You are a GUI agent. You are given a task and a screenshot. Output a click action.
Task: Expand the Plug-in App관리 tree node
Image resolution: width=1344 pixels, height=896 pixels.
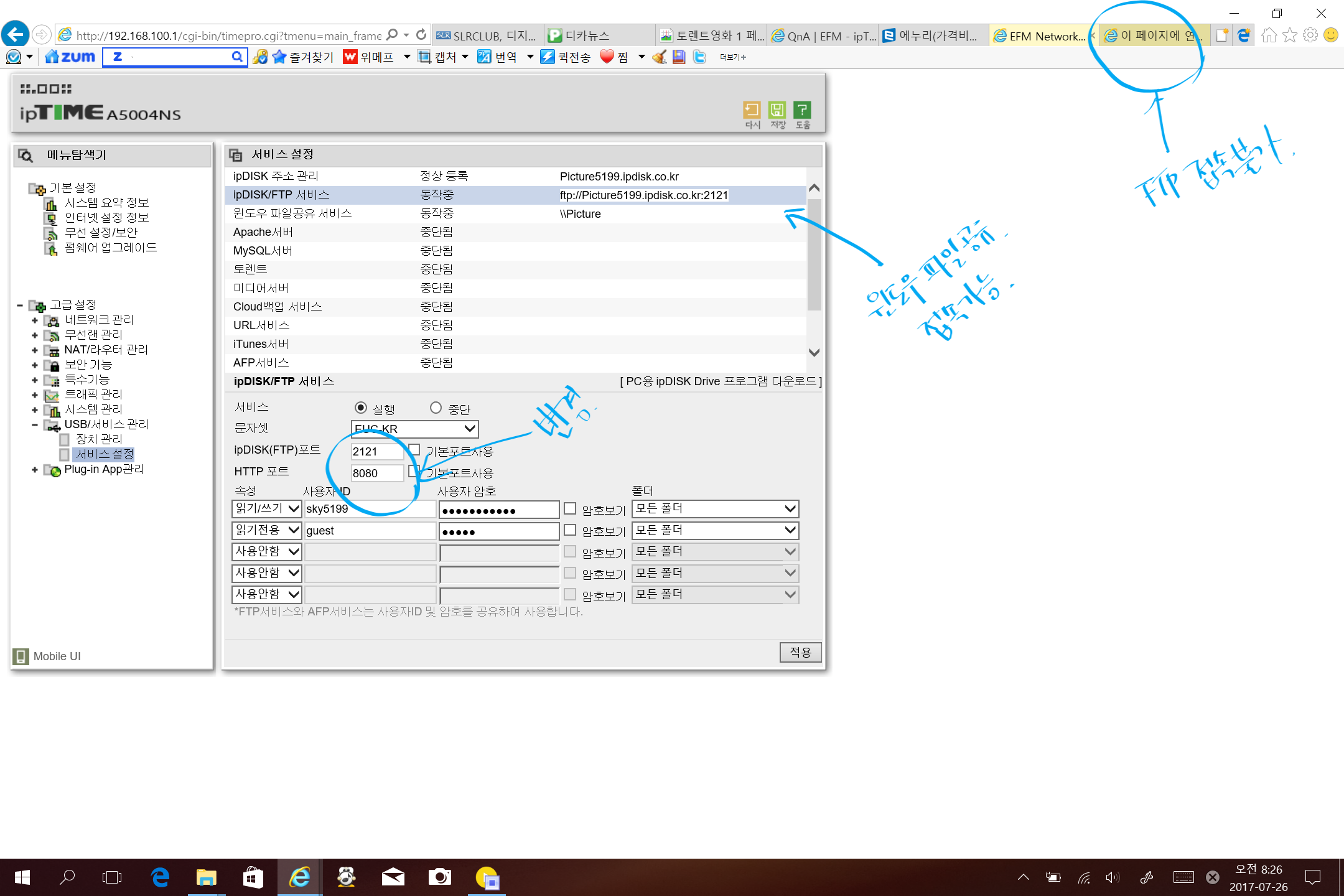[35, 470]
